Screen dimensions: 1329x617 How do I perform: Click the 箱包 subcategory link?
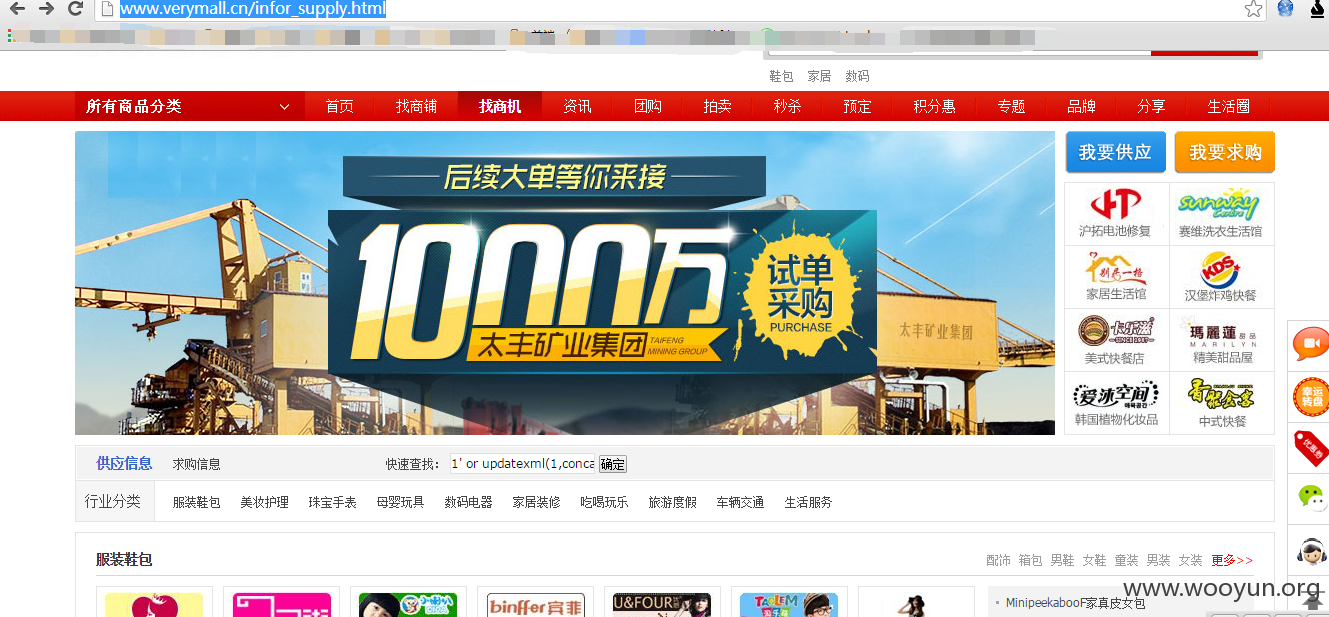coord(1030,560)
